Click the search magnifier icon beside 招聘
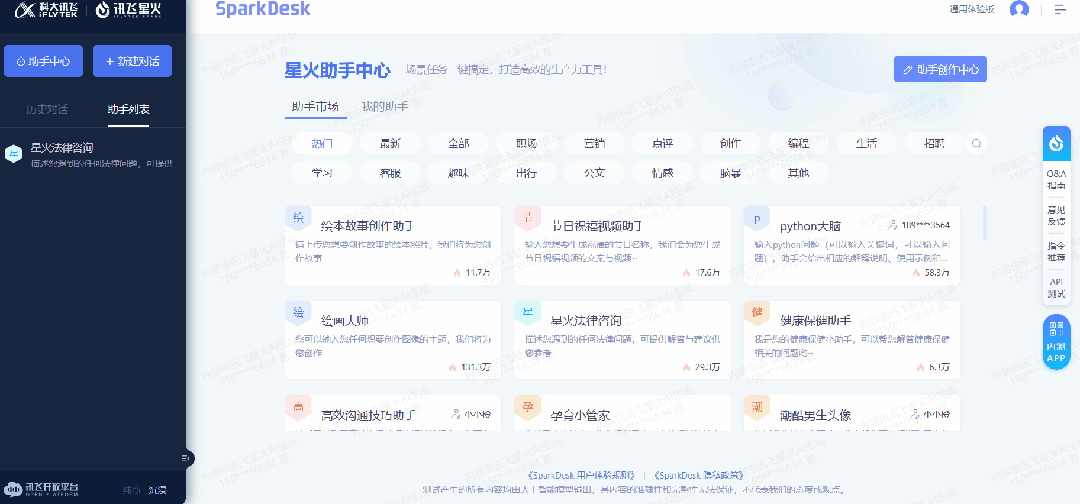 coord(976,144)
